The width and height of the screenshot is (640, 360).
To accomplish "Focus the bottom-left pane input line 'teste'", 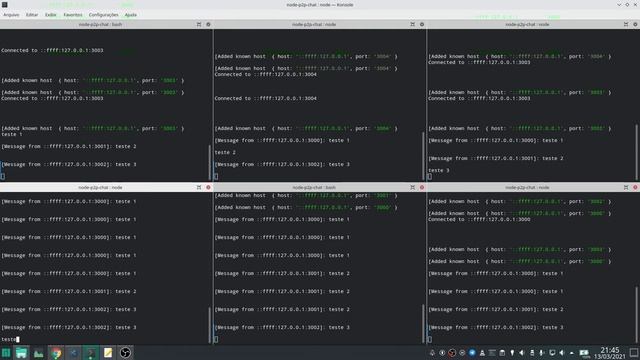I will click(10, 339).
